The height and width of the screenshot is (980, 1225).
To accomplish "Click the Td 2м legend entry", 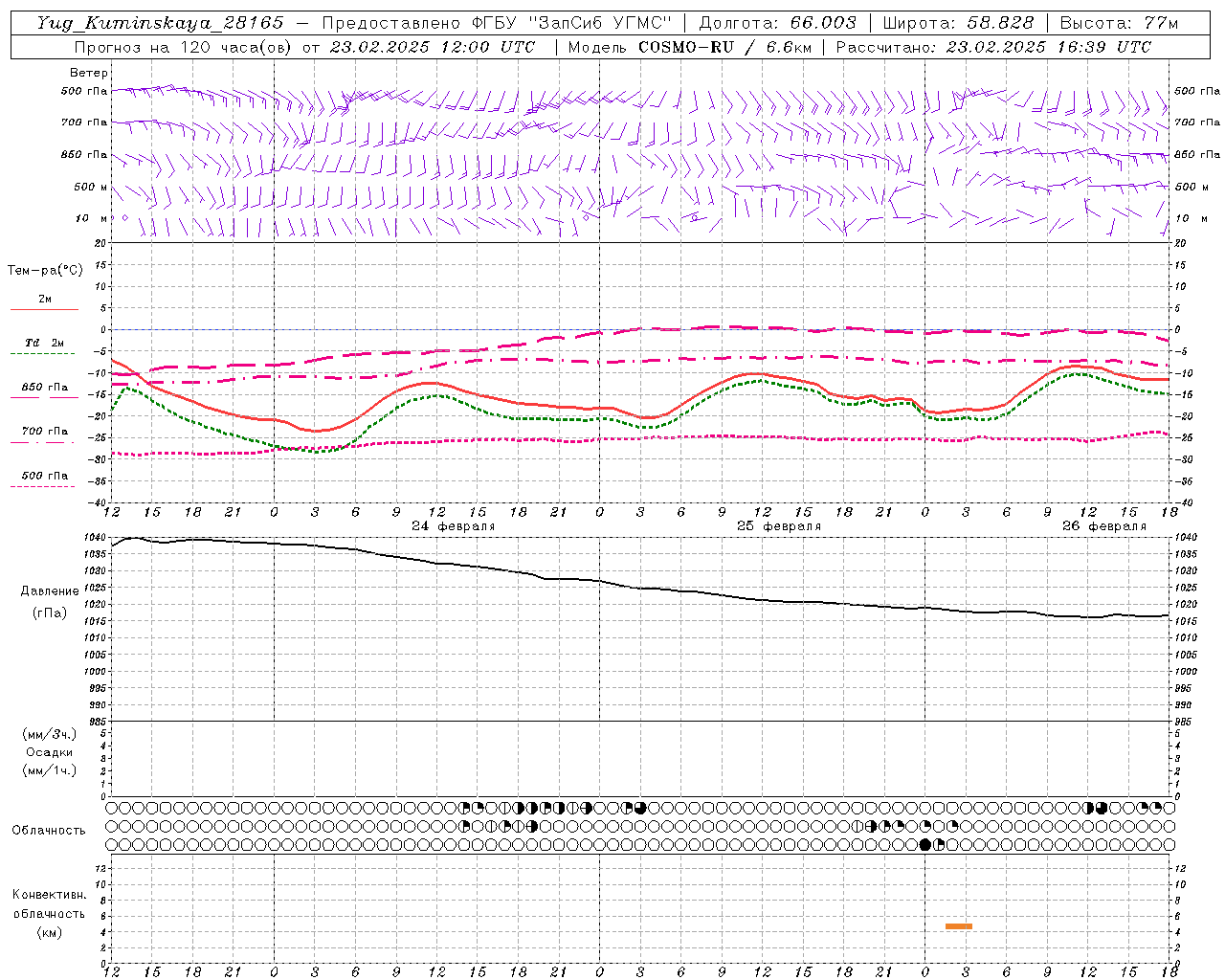I will (x=44, y=343).
